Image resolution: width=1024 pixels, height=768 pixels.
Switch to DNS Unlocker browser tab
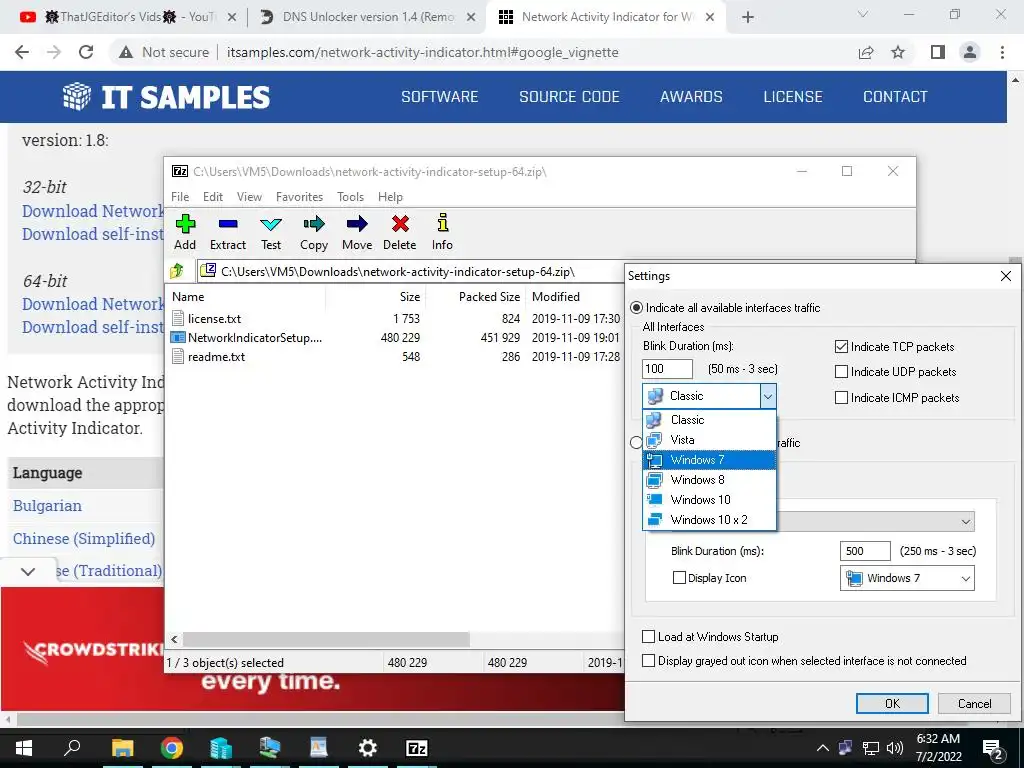pos(368,17)
